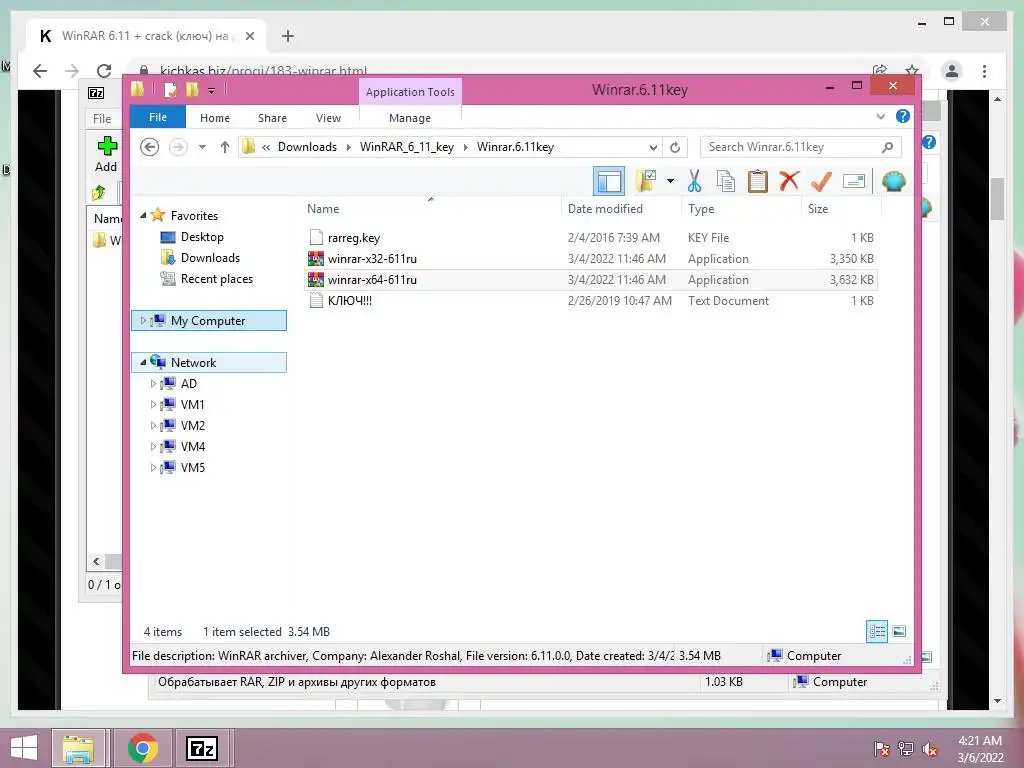Expand the ribbon with the chevron arrow
The height and width of the screenshot is (768, 1024).
point(880,116)
